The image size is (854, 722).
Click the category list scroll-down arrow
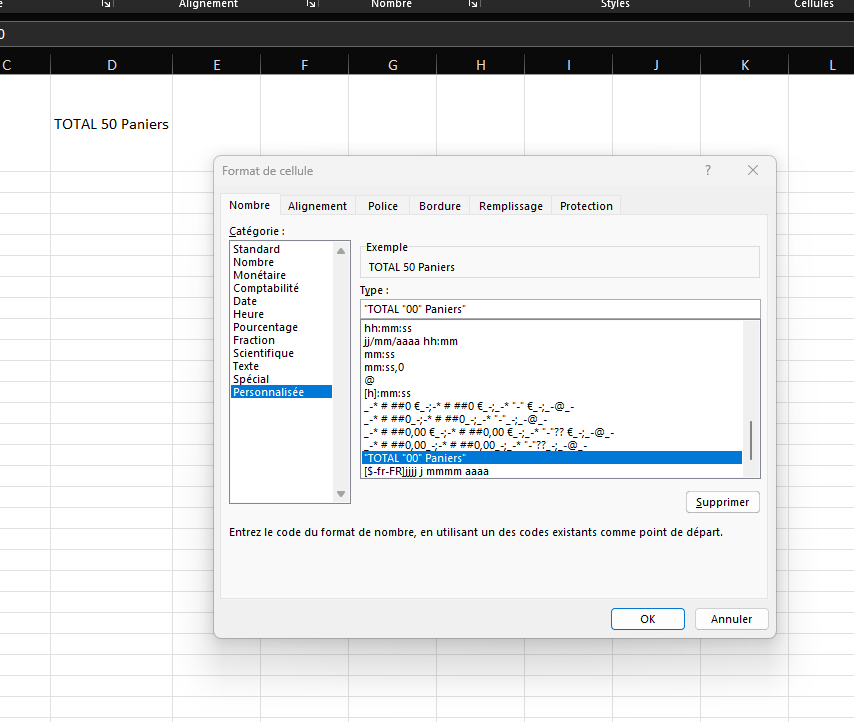(342, 494)
